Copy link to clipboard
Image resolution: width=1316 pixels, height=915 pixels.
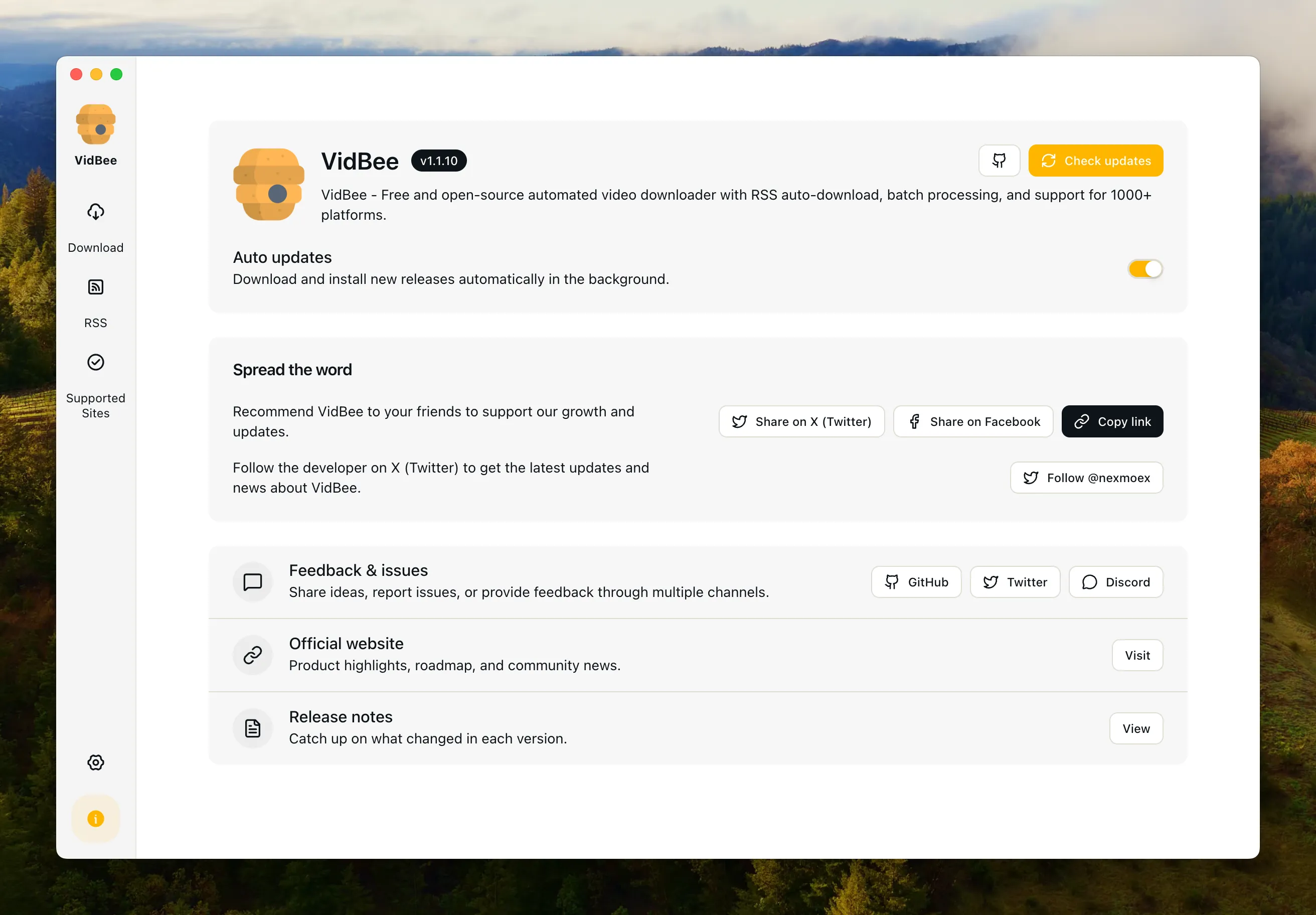point(1112,421)
